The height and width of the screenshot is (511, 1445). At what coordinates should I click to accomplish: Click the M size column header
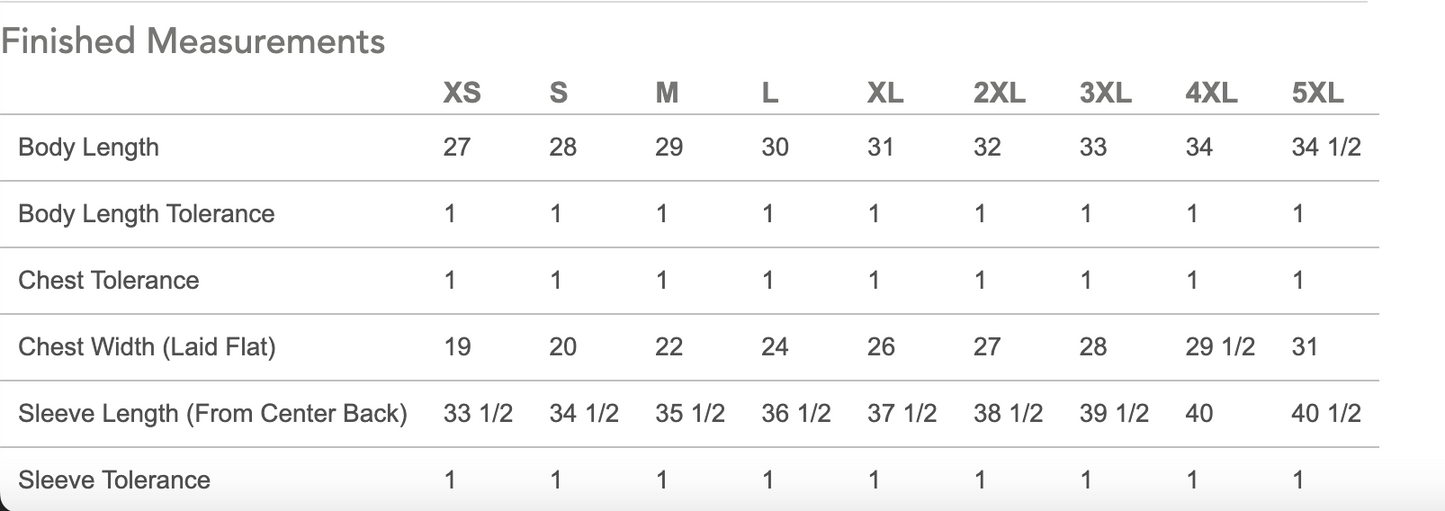[x=667, y=93]
